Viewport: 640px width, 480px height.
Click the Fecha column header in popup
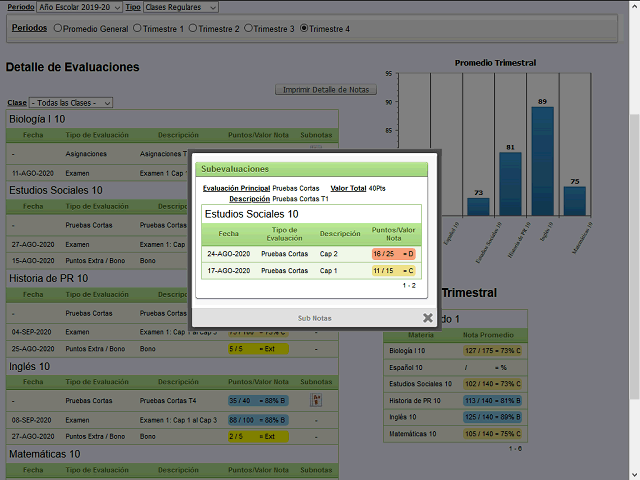229,234
